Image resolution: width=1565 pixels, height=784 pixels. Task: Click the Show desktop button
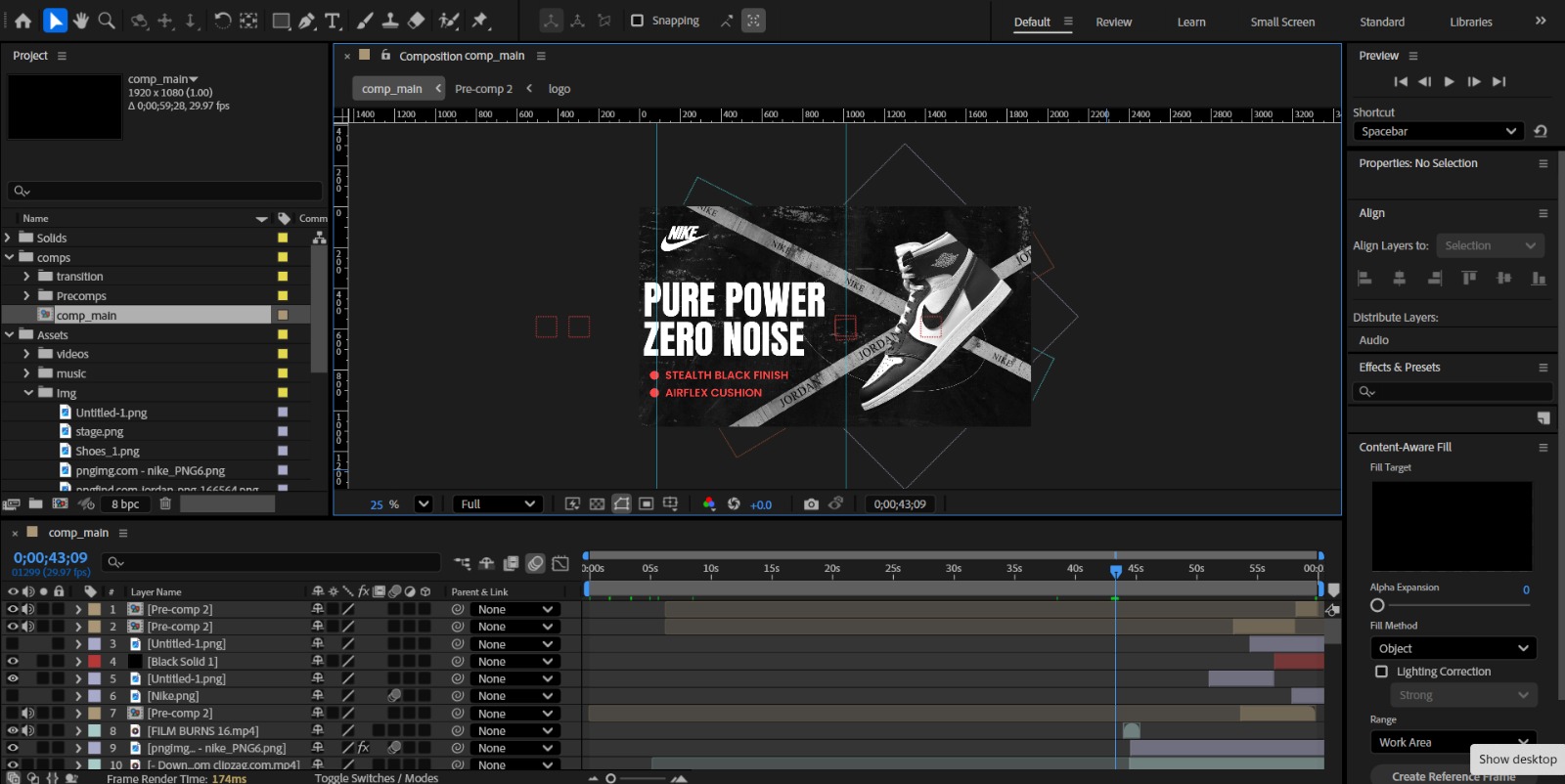[x=1517, y=760]
